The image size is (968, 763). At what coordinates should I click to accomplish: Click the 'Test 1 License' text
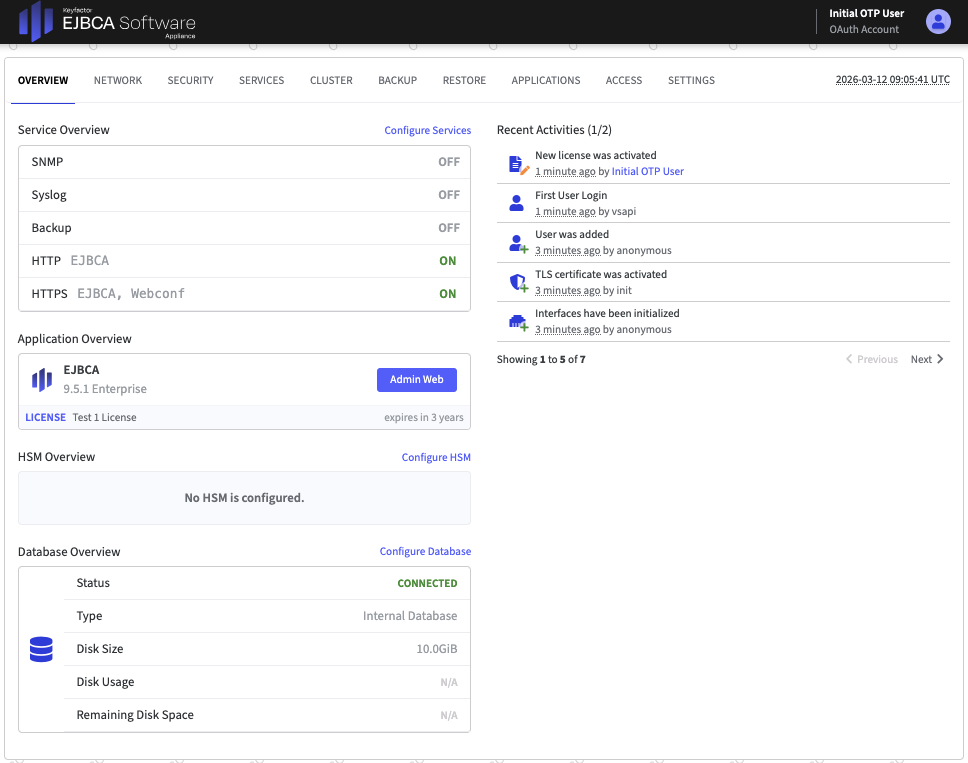104,417
